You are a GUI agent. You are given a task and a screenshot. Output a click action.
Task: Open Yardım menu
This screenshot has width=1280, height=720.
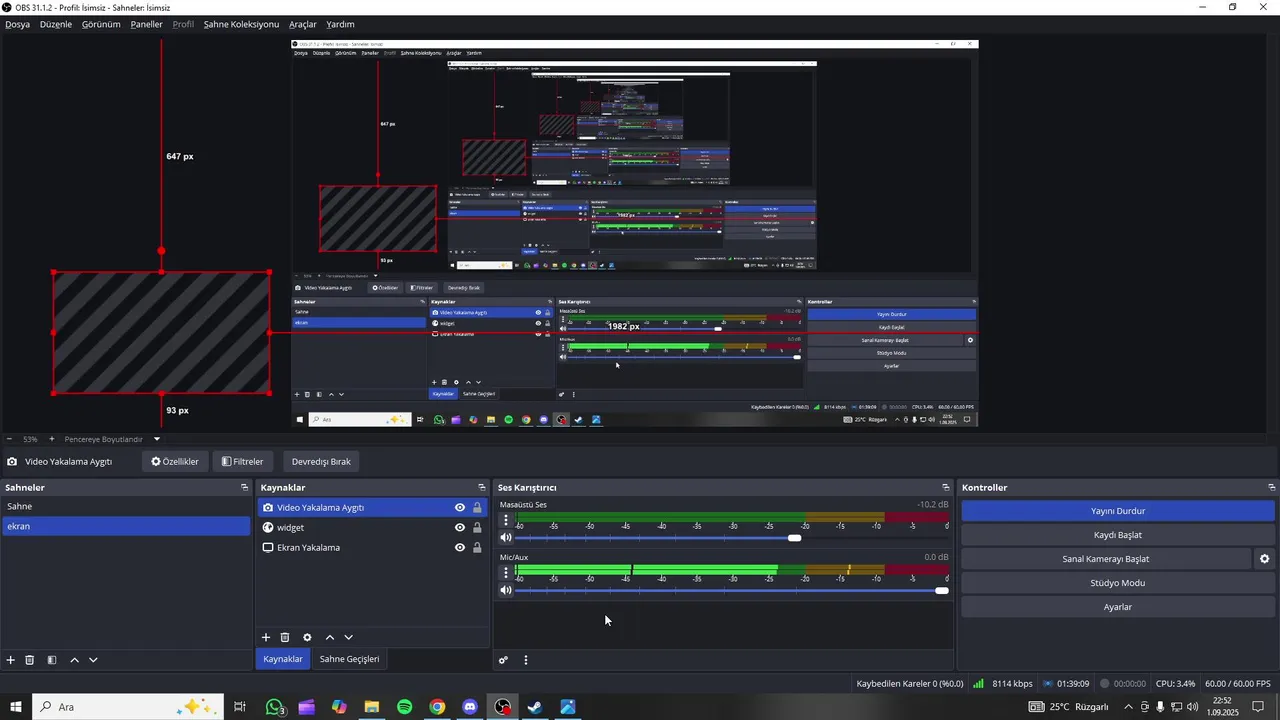[340, 24]
